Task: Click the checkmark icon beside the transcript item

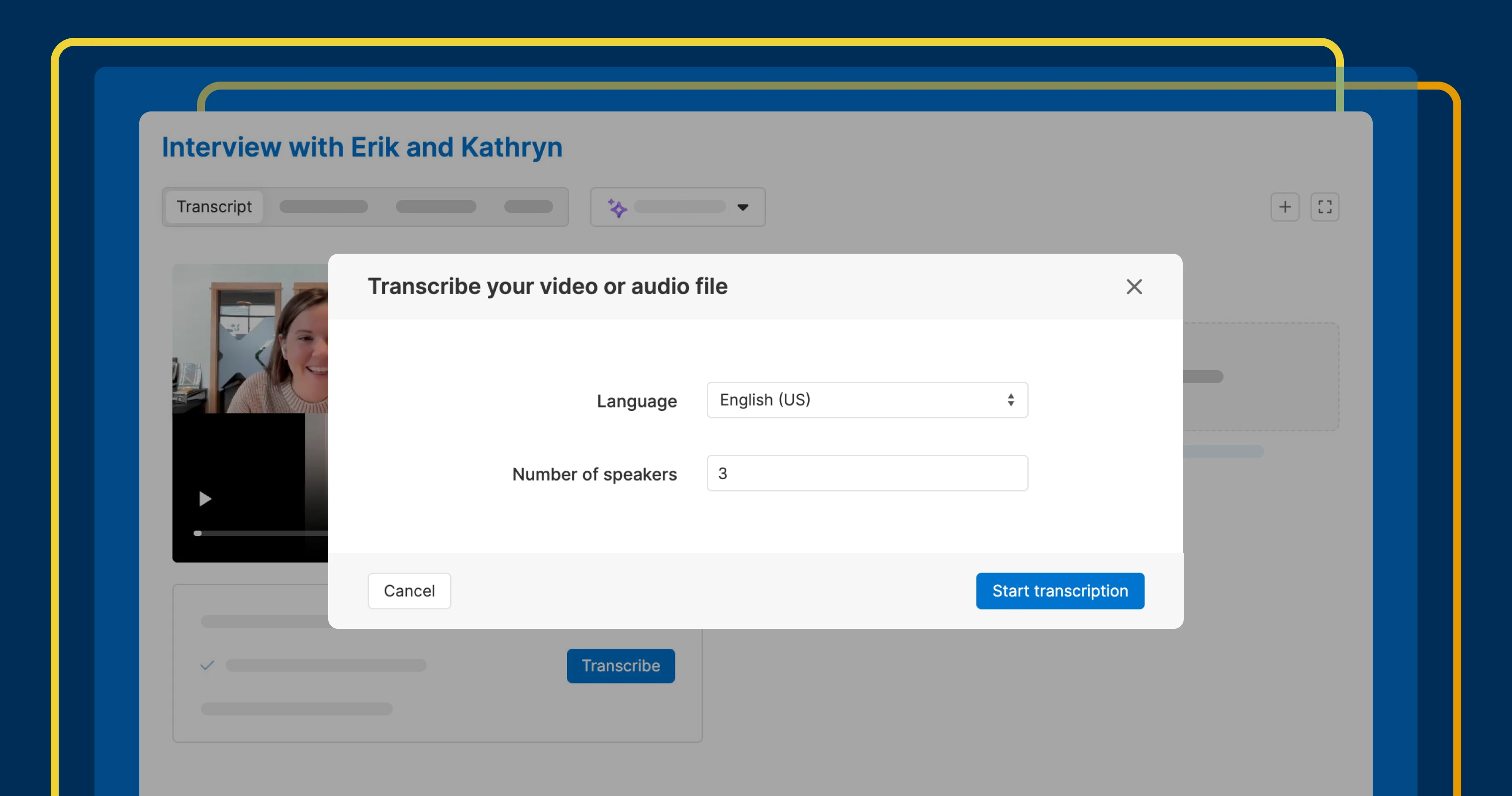Action: click(206, 665)
